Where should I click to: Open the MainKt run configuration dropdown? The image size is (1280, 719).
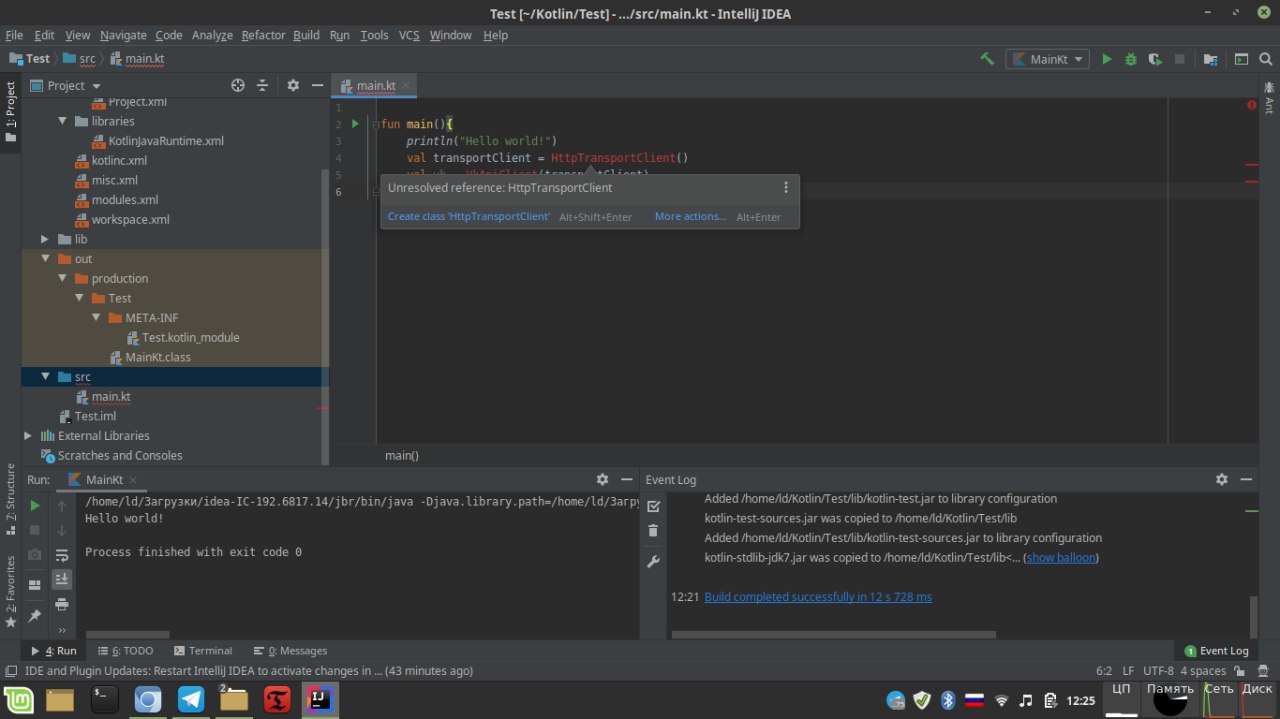tap(1047, 59)
